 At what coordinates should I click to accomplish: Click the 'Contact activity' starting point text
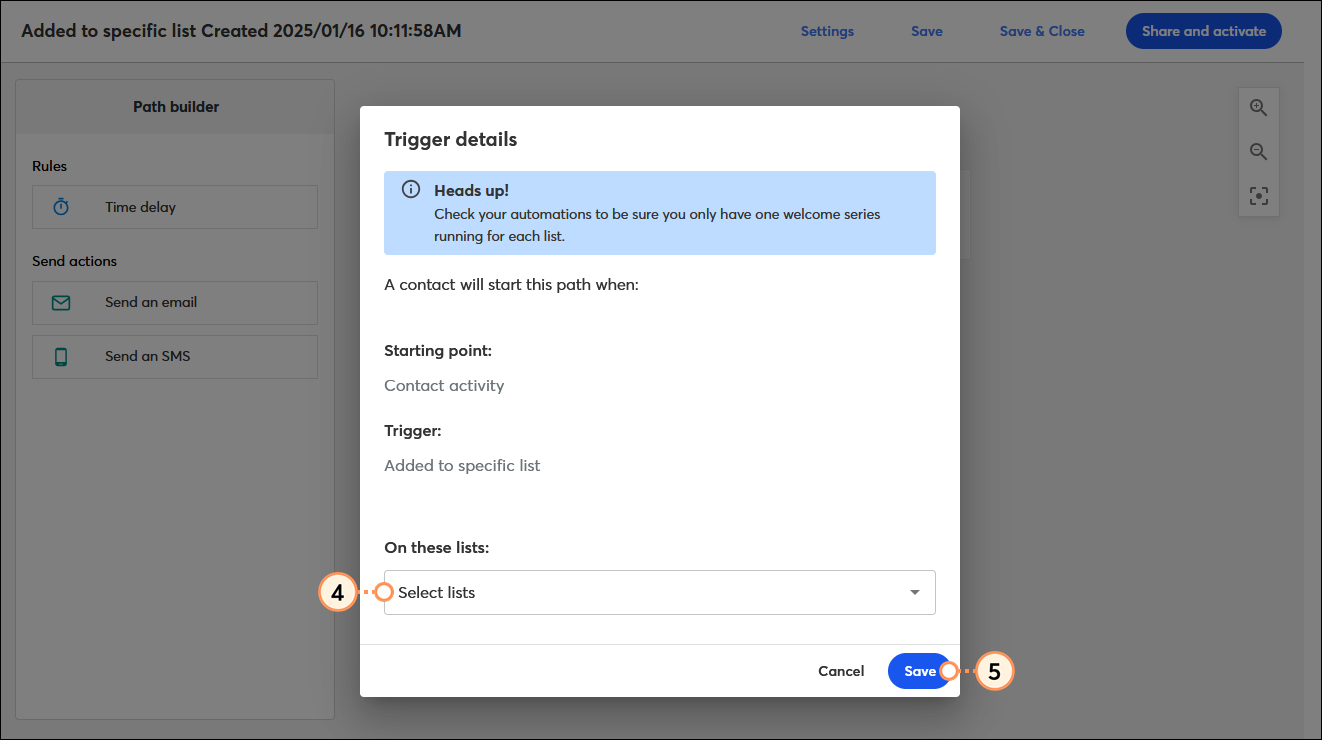point(444,385)
